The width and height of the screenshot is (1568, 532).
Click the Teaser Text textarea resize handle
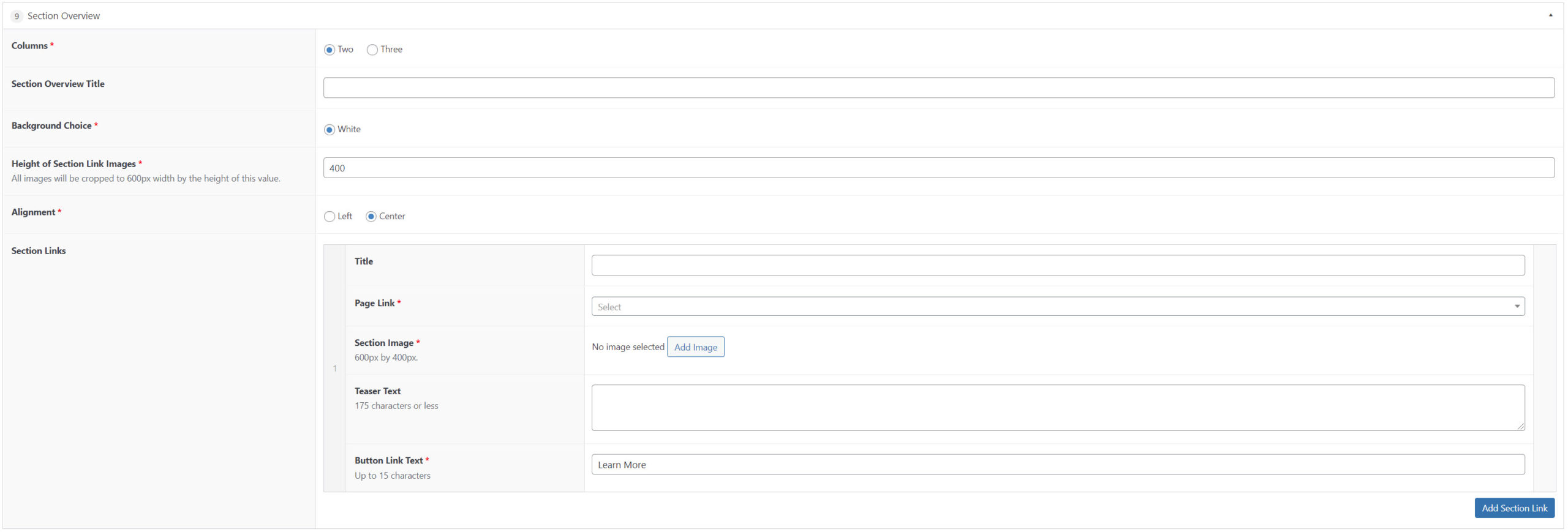coord(1521,427)
